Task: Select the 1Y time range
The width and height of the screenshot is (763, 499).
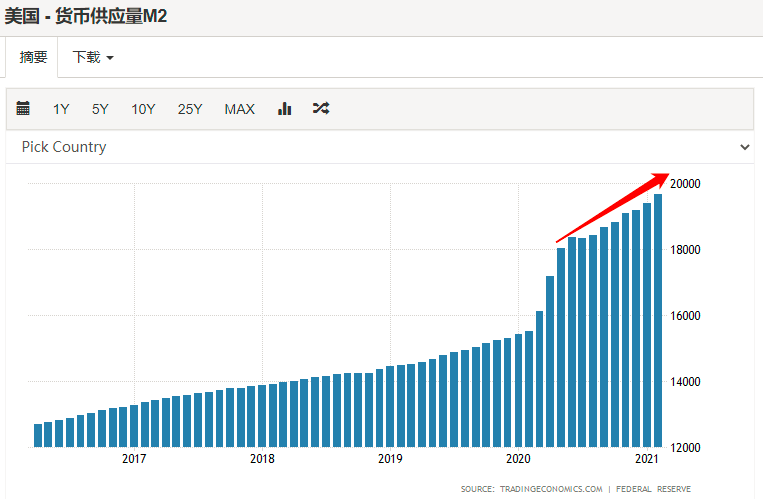Action: (x=62, y=109)
